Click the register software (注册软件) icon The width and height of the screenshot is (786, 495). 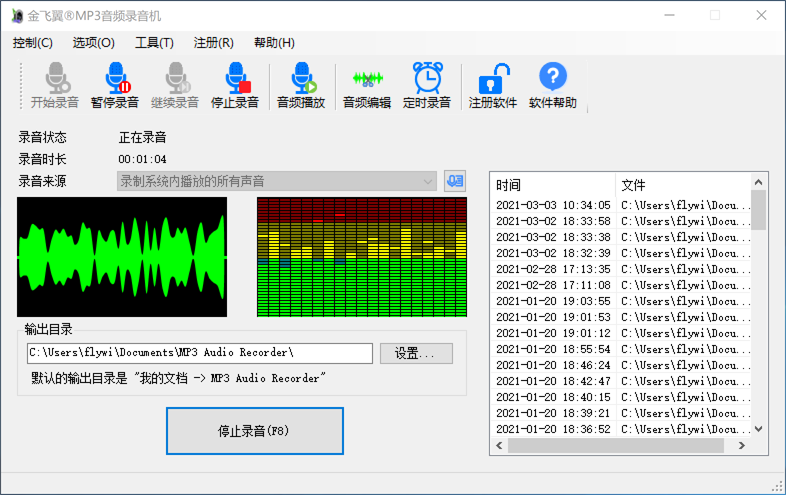point(493,85)
